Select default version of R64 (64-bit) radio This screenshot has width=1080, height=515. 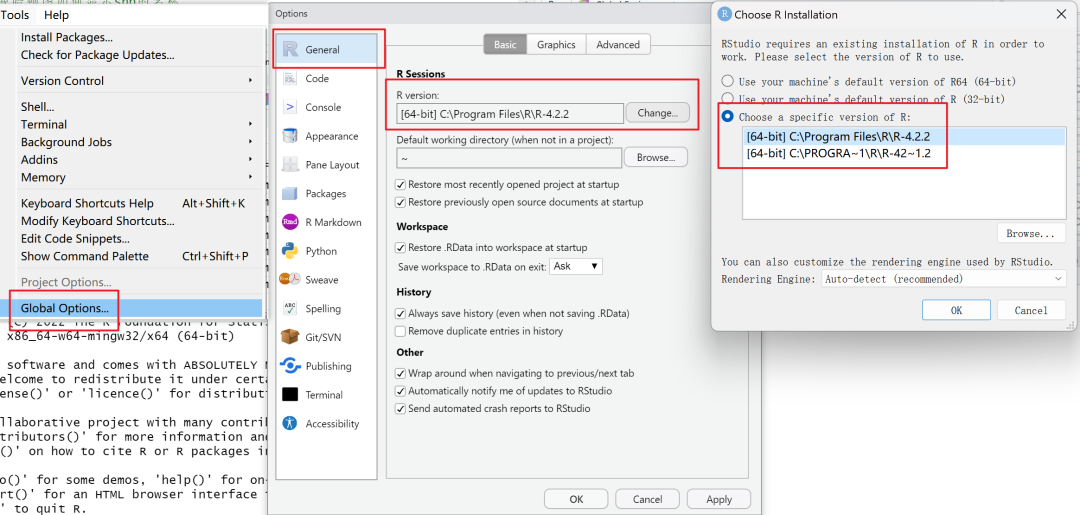point(727,81)
